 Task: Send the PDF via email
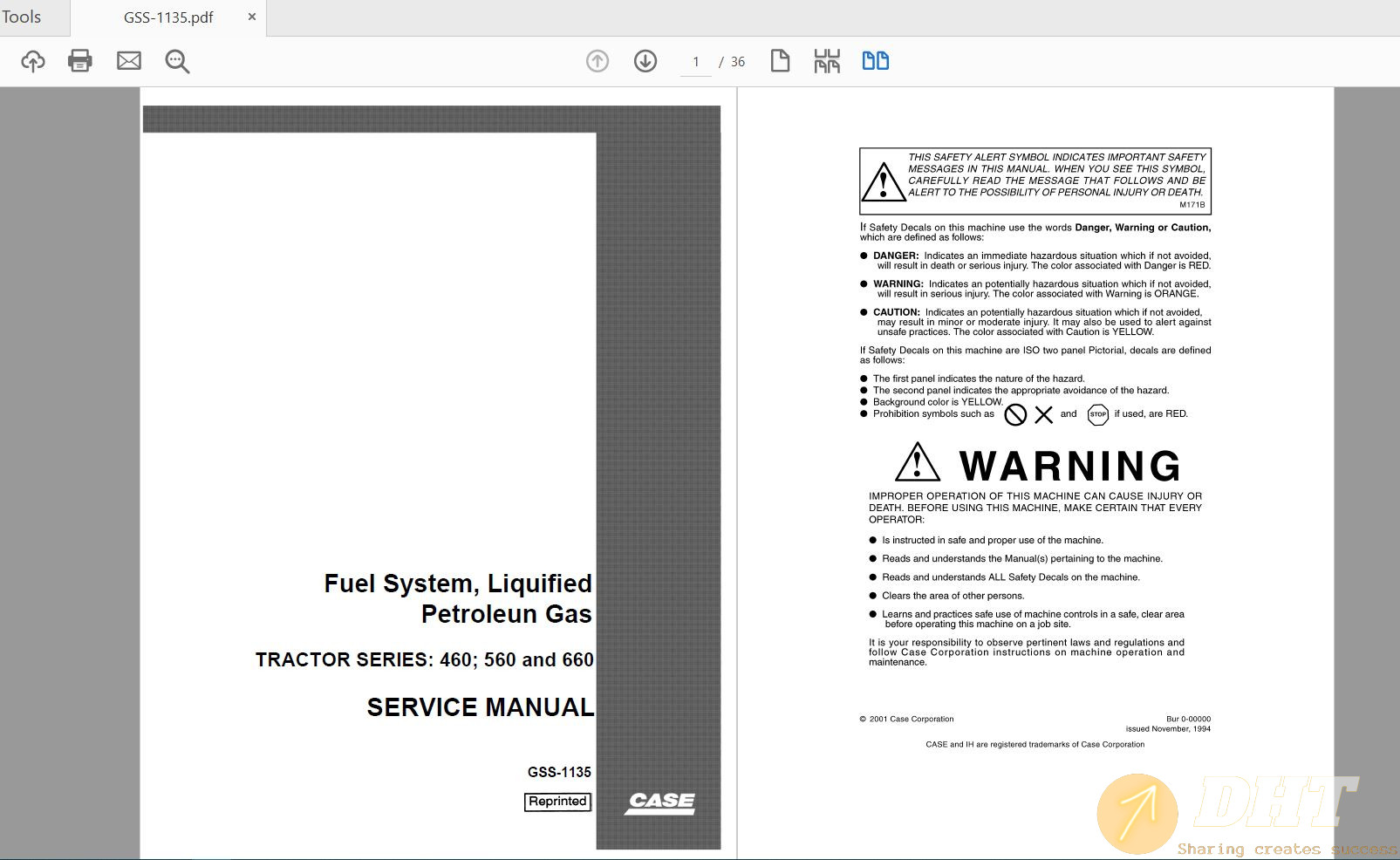(x=129, y=61)
